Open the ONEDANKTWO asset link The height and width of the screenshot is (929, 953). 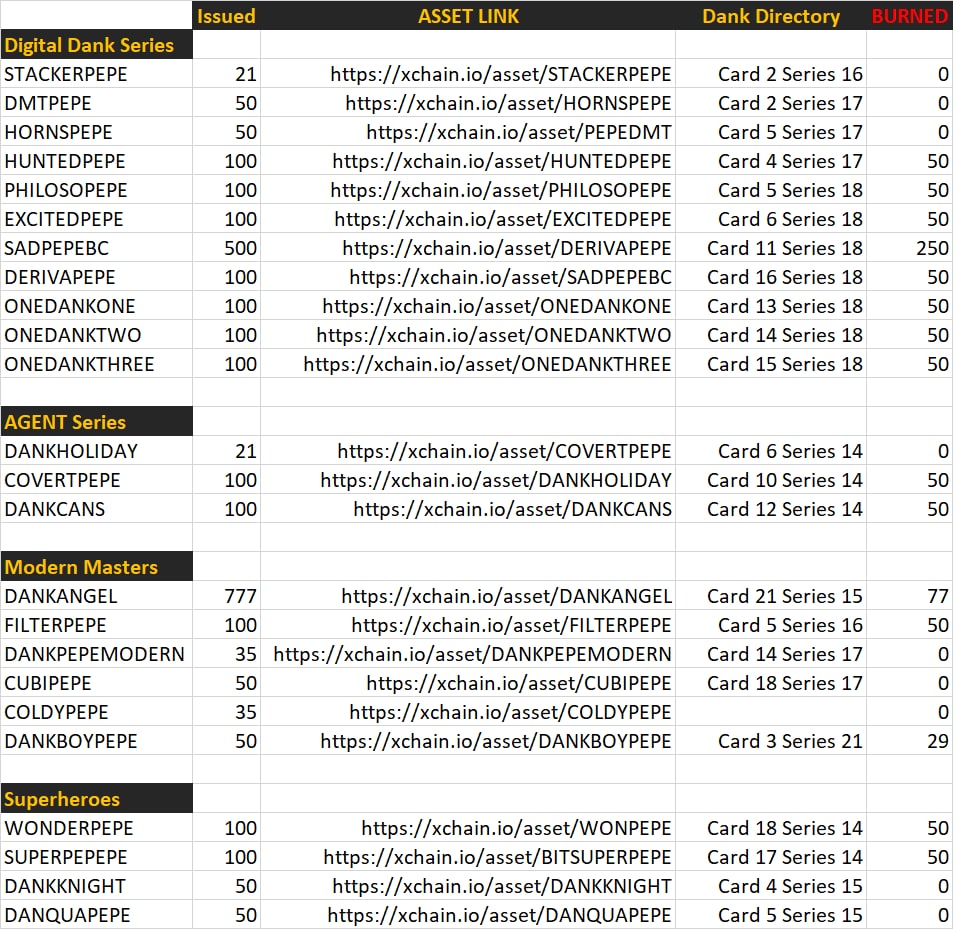point(494,335)
